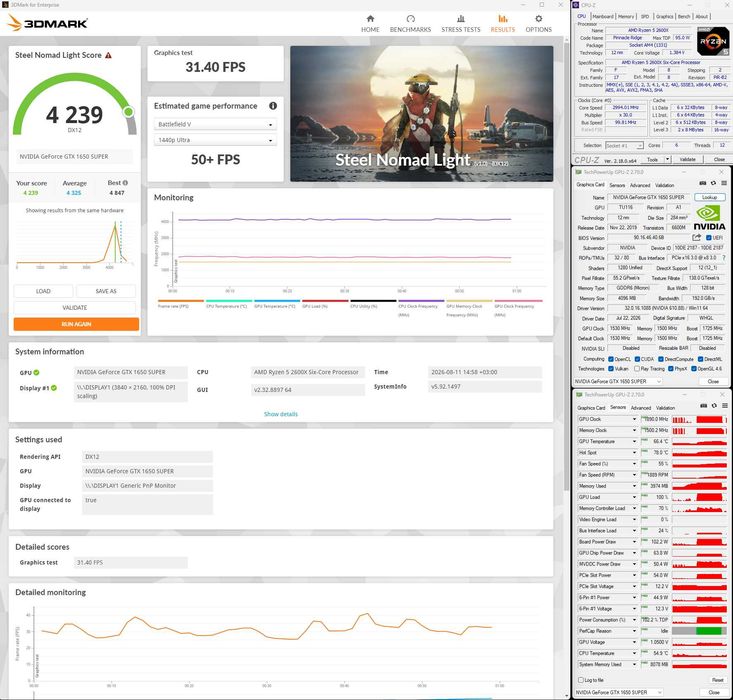Image resolution: width=733 pixels, height=700 pixels.
Task: Click the Display #1 green checkmark
Action: click(54, 388)
